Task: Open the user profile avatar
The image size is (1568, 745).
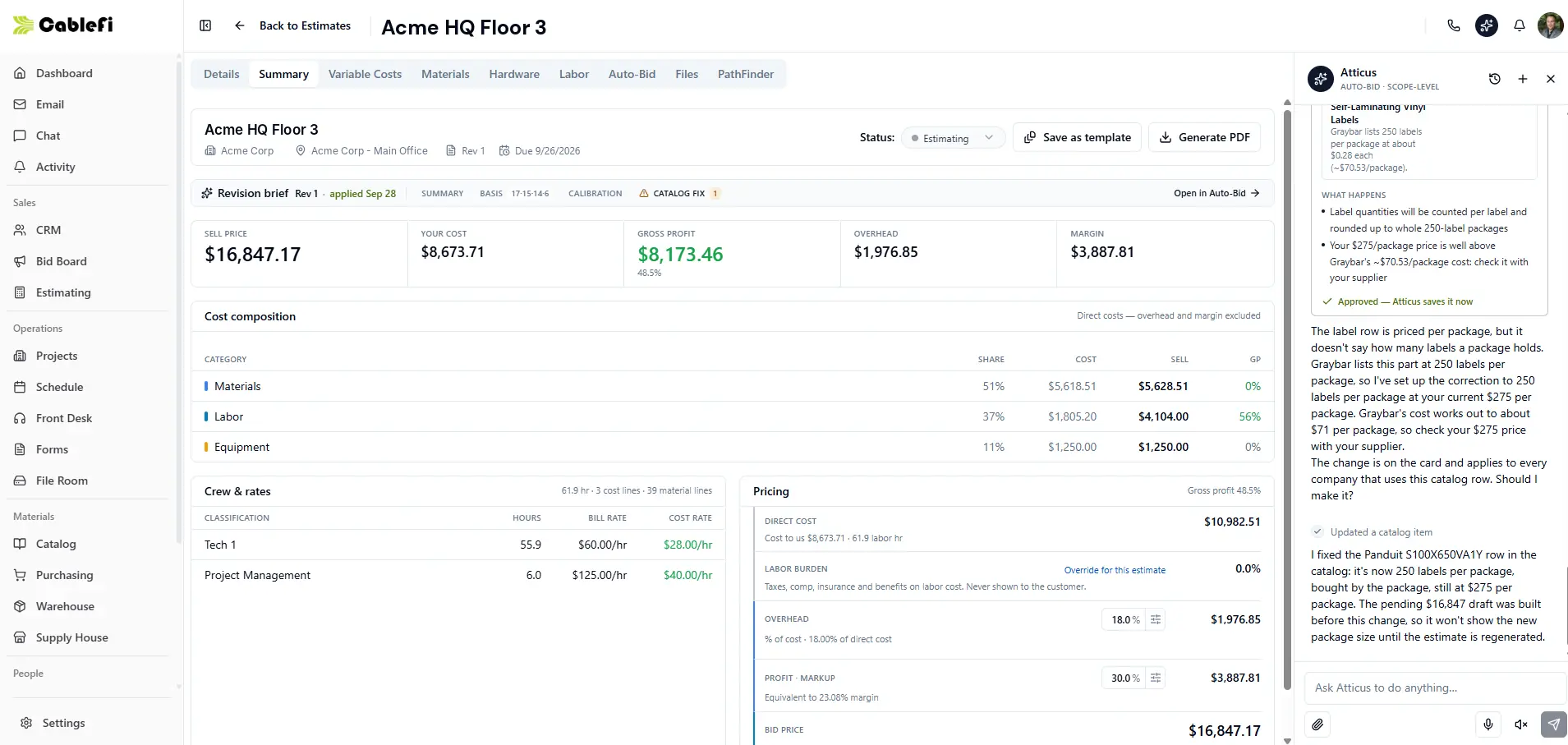Action: pyautogui.click(x=1551, y=25)
